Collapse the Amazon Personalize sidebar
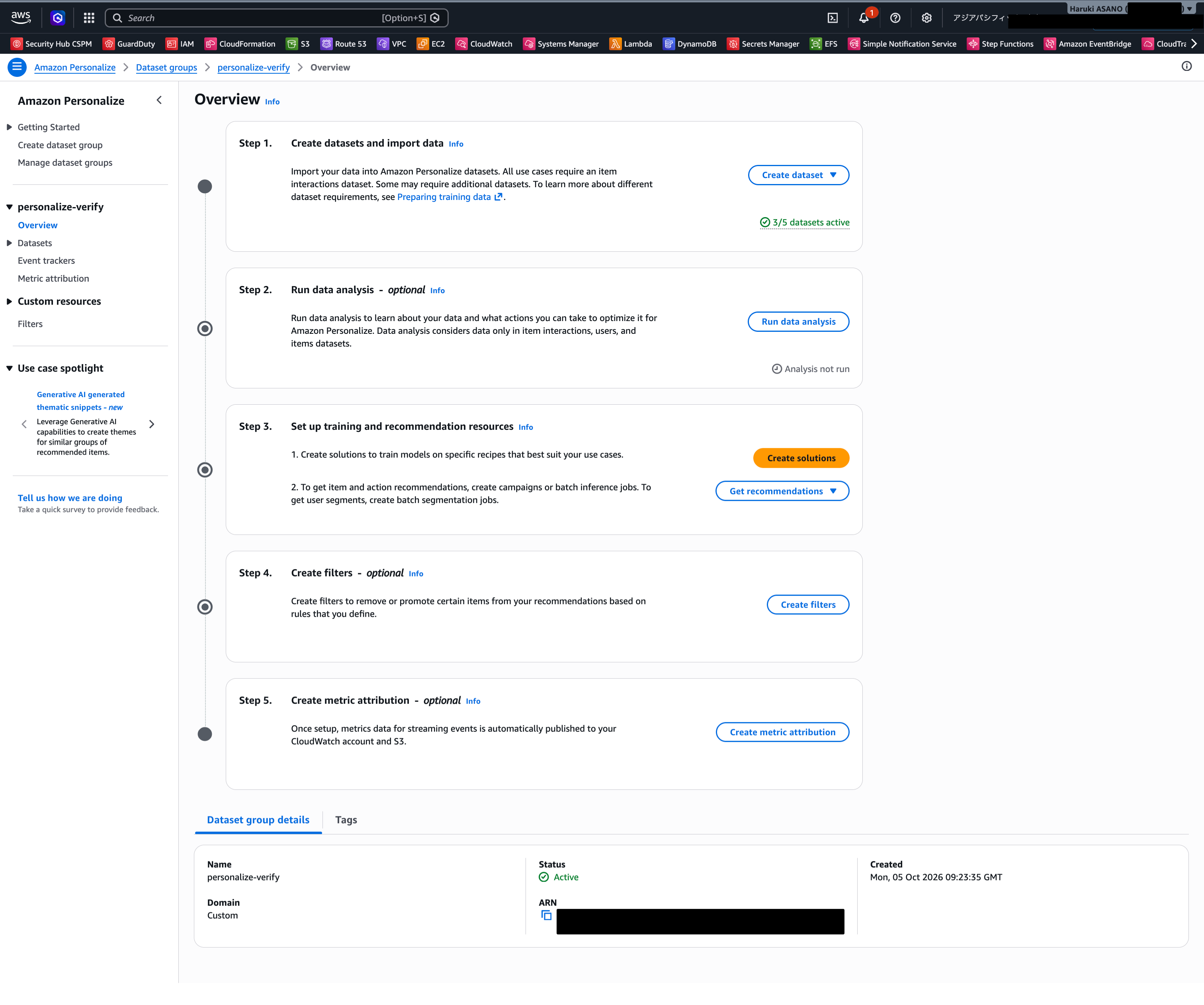This screenshot has width=1204, height=1005. 159,100
